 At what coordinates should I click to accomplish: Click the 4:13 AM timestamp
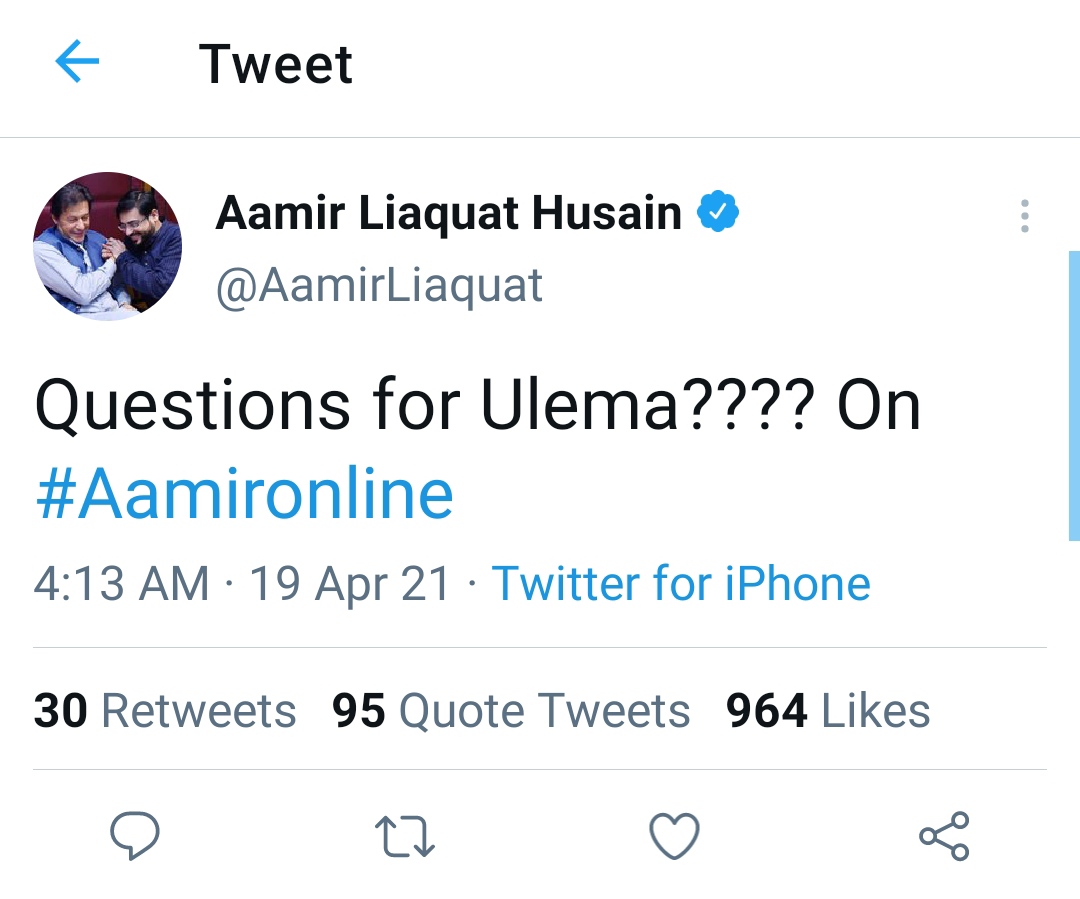(121, 584)
